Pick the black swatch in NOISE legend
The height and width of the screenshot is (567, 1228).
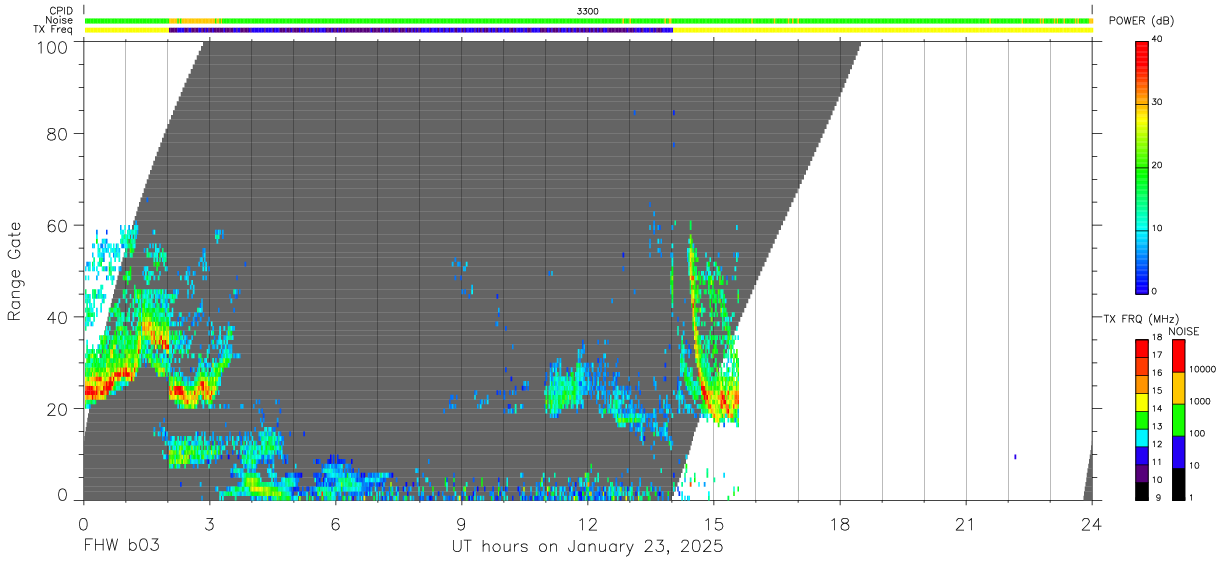point(1178,484)
